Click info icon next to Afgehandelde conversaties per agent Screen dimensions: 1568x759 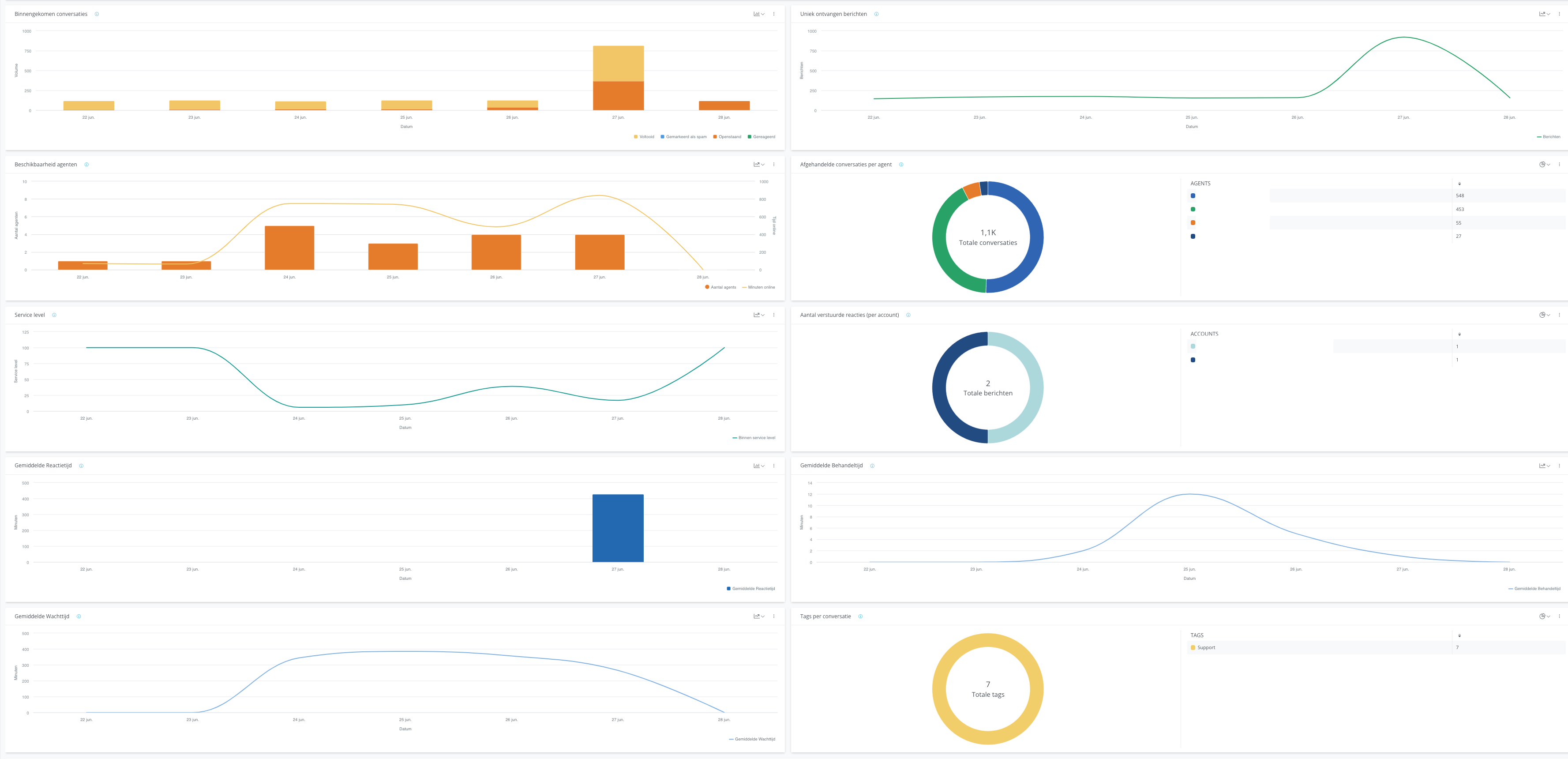(901, 164)
